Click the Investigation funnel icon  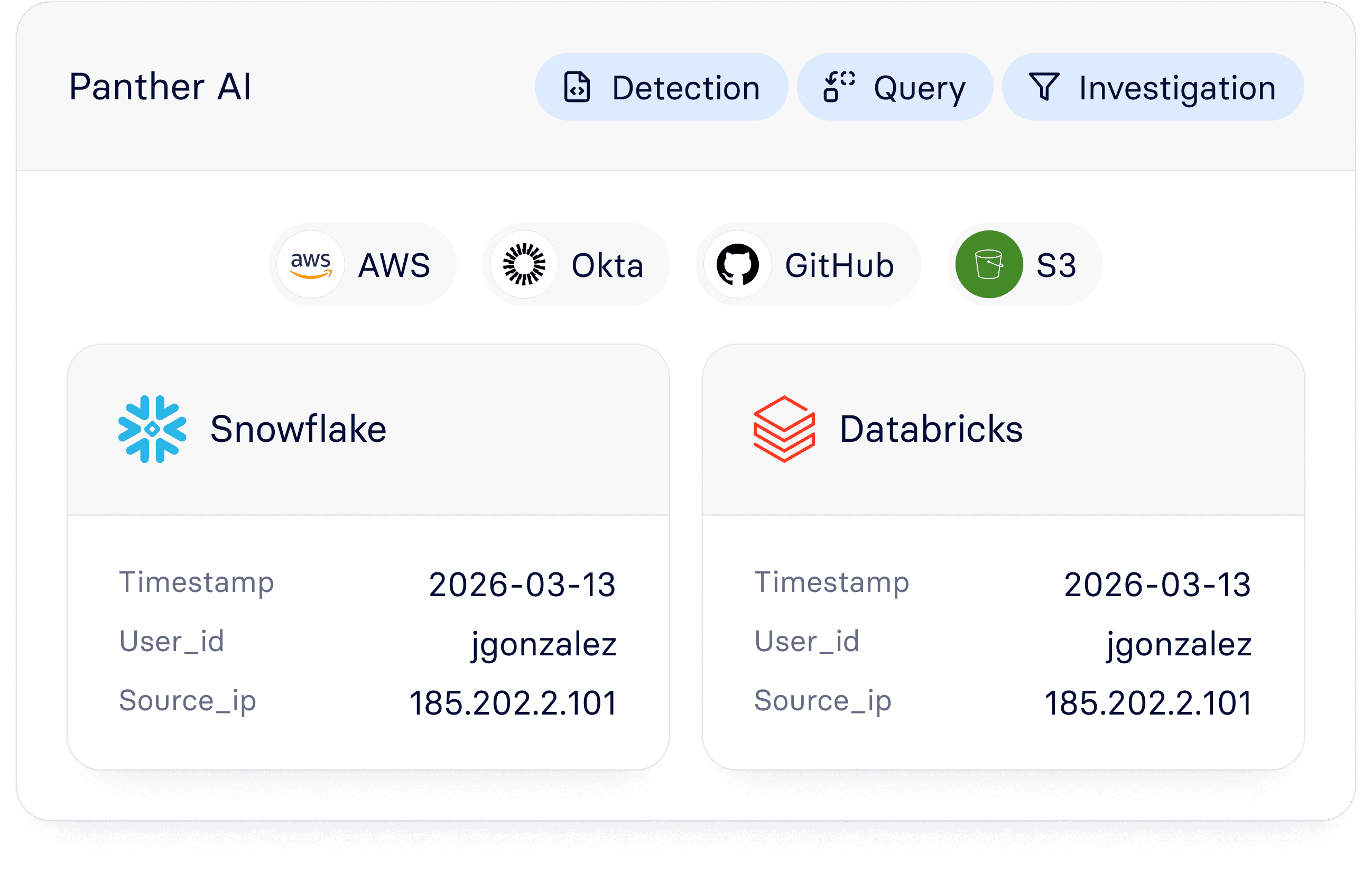(x=1044, y=87)
